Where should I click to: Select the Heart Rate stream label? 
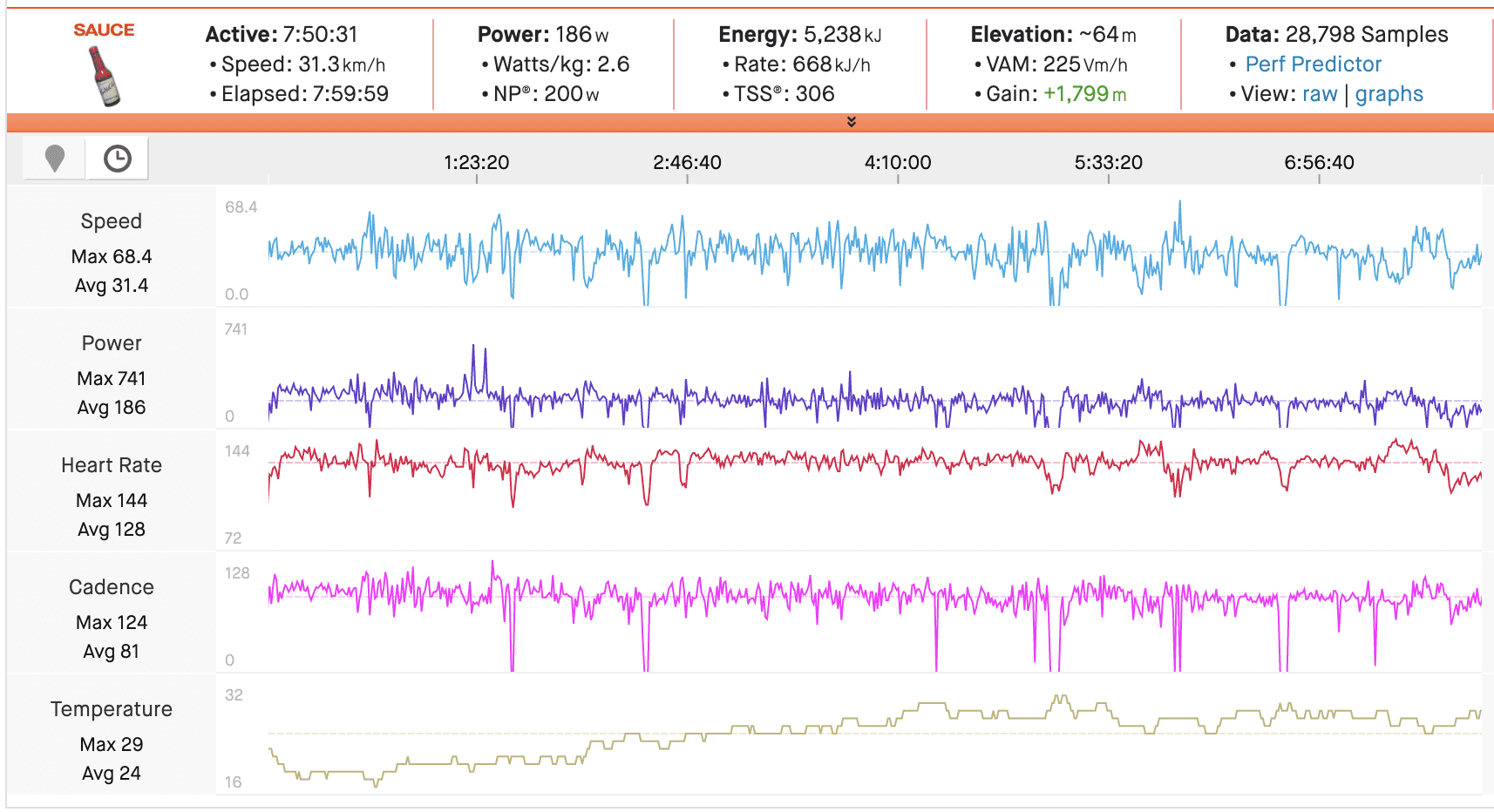pos(111,465)
